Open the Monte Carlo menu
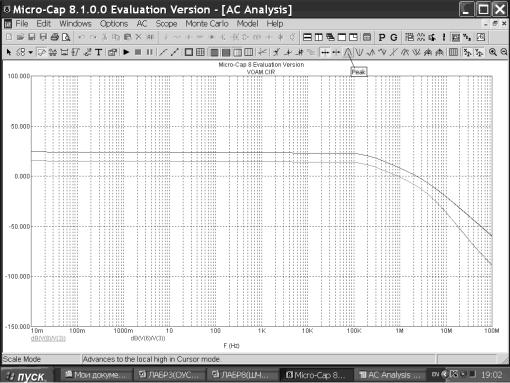This screenshot has width=510, height=383. click(x=207, y=24)
